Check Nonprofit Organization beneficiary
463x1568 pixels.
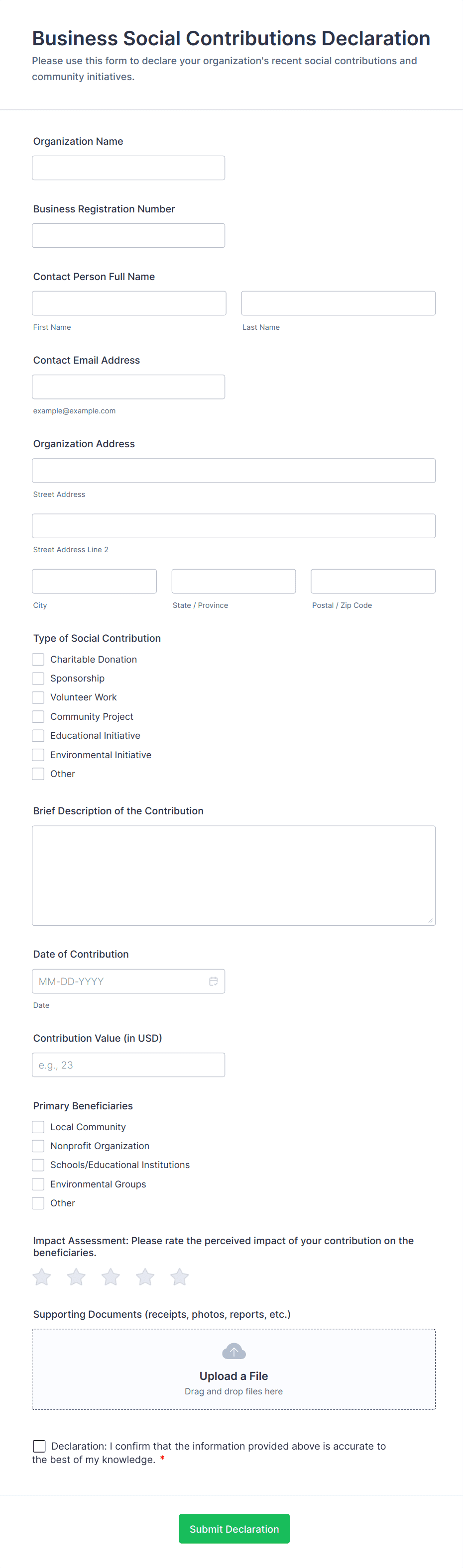(38, 1146)
